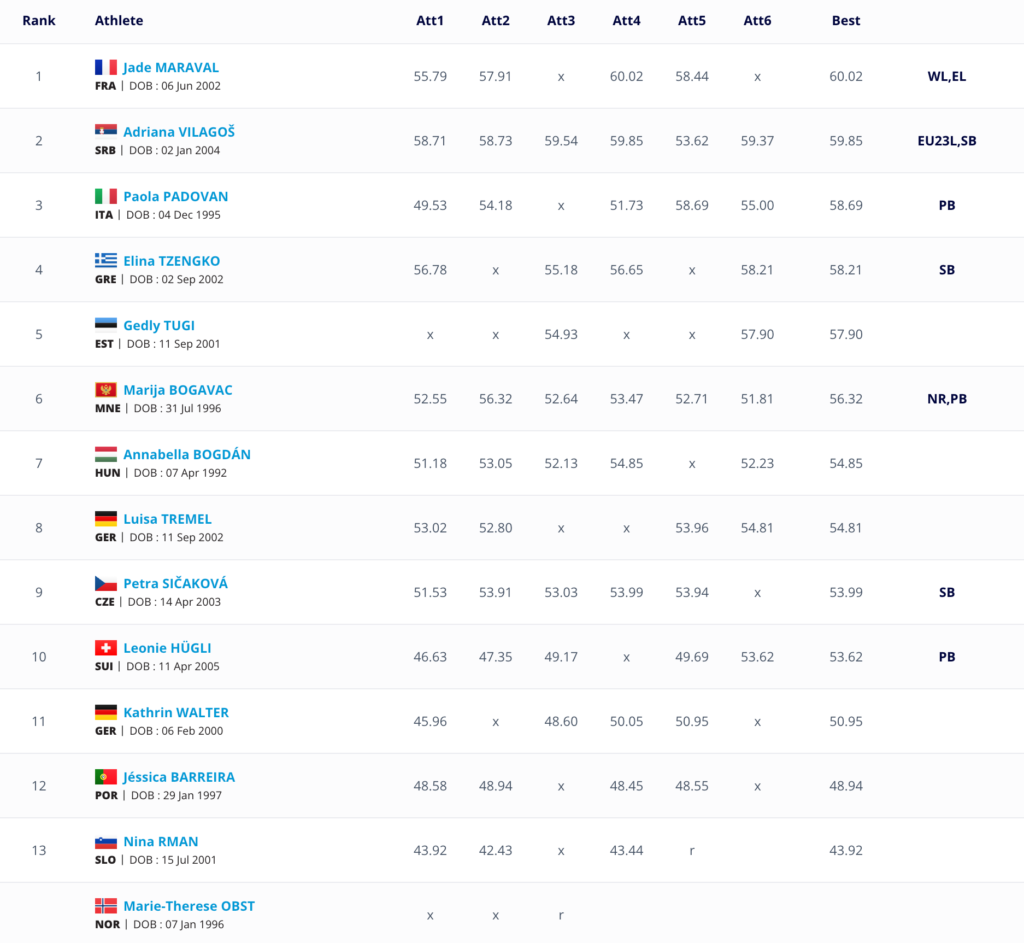Open Adriana VILAGOŠ athlete profile link
The width and height of the screenshot is (1024, 943).
[179, 131]
